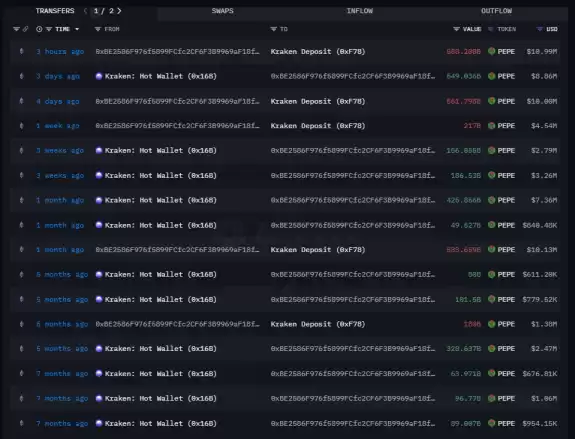
Task: Click the USD value $840.48K
Action: click(x=540, y=225)
